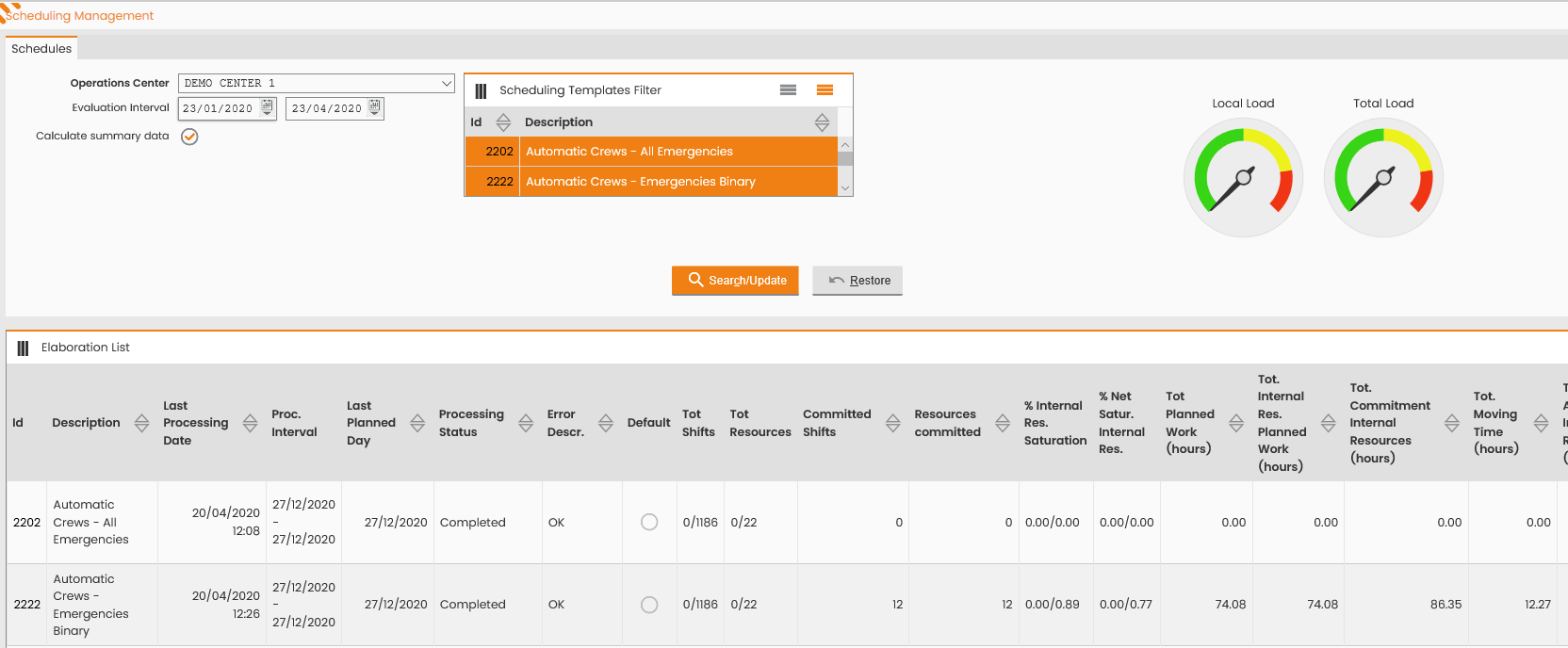Sort Elaboration List by Processing Status

coord(526,423)
